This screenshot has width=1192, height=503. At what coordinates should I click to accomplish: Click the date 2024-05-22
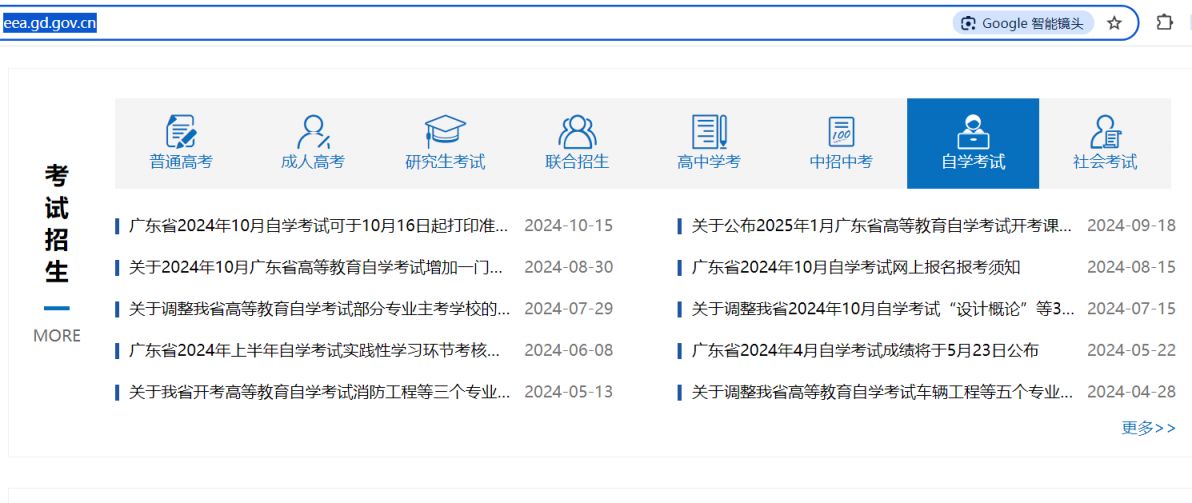point(1131,351)
